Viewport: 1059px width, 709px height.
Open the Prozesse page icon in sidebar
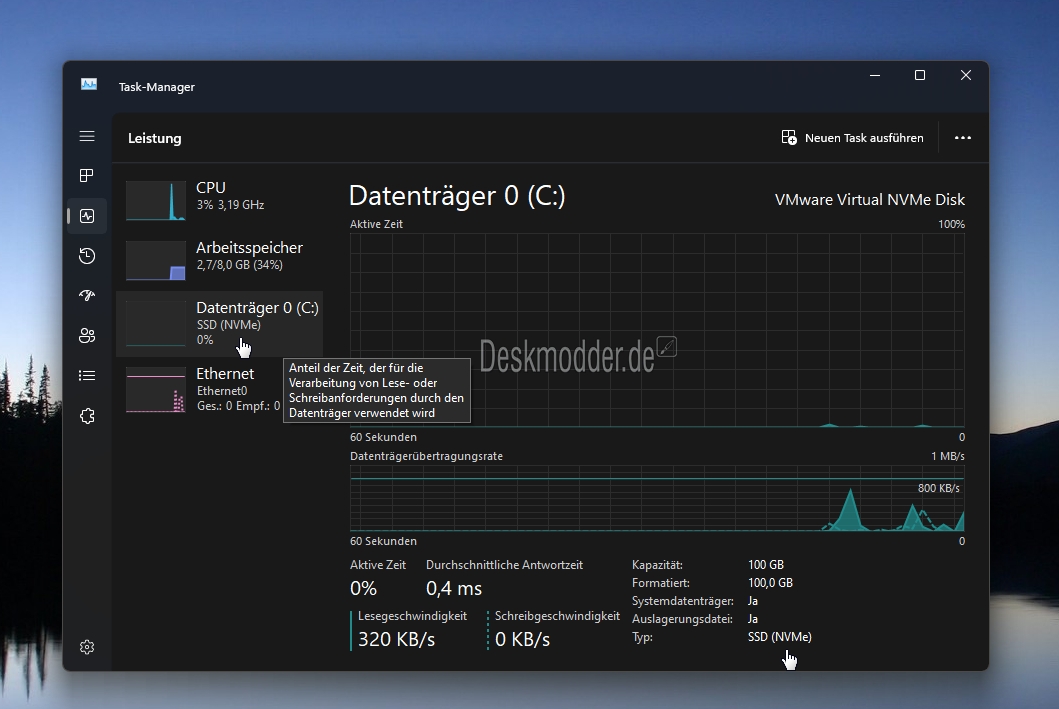click(87, 176)
